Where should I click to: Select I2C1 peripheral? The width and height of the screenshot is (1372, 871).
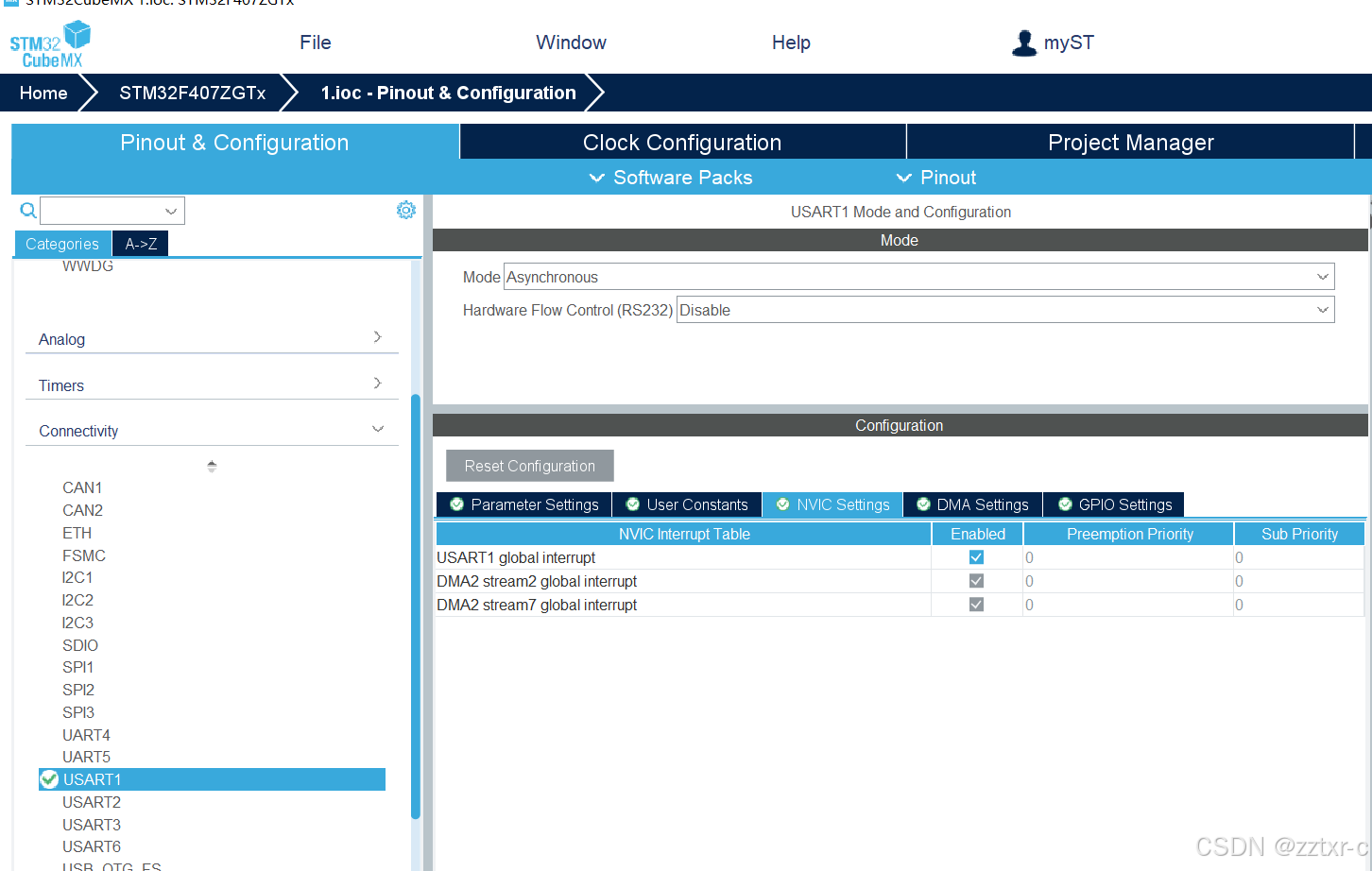(x=77, y=577)
